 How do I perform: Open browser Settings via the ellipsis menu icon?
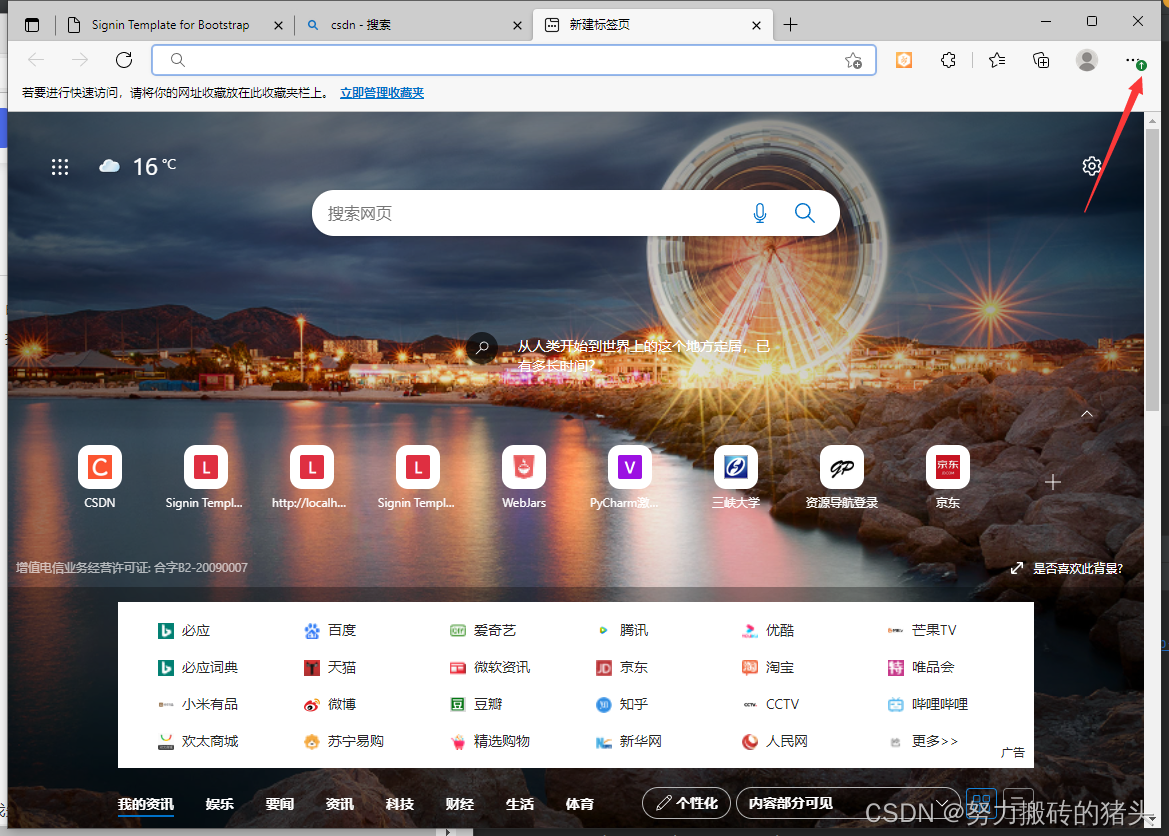pyautogui.click(x=1133, y=60)
